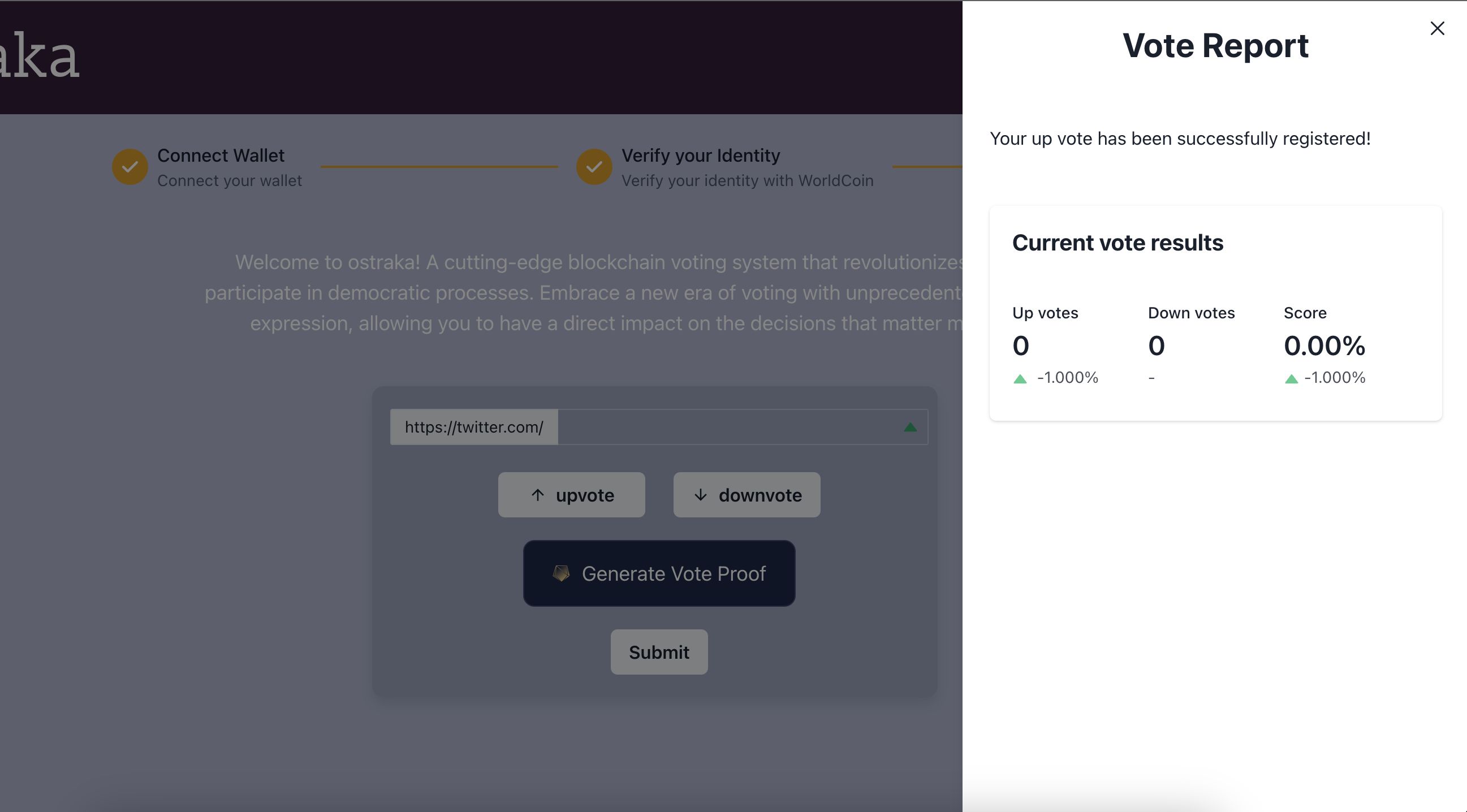This screenshot has height=812, width=1467.
Task: Click the pentagon icon in Generate Vote Proof
Action: [561, 573]
